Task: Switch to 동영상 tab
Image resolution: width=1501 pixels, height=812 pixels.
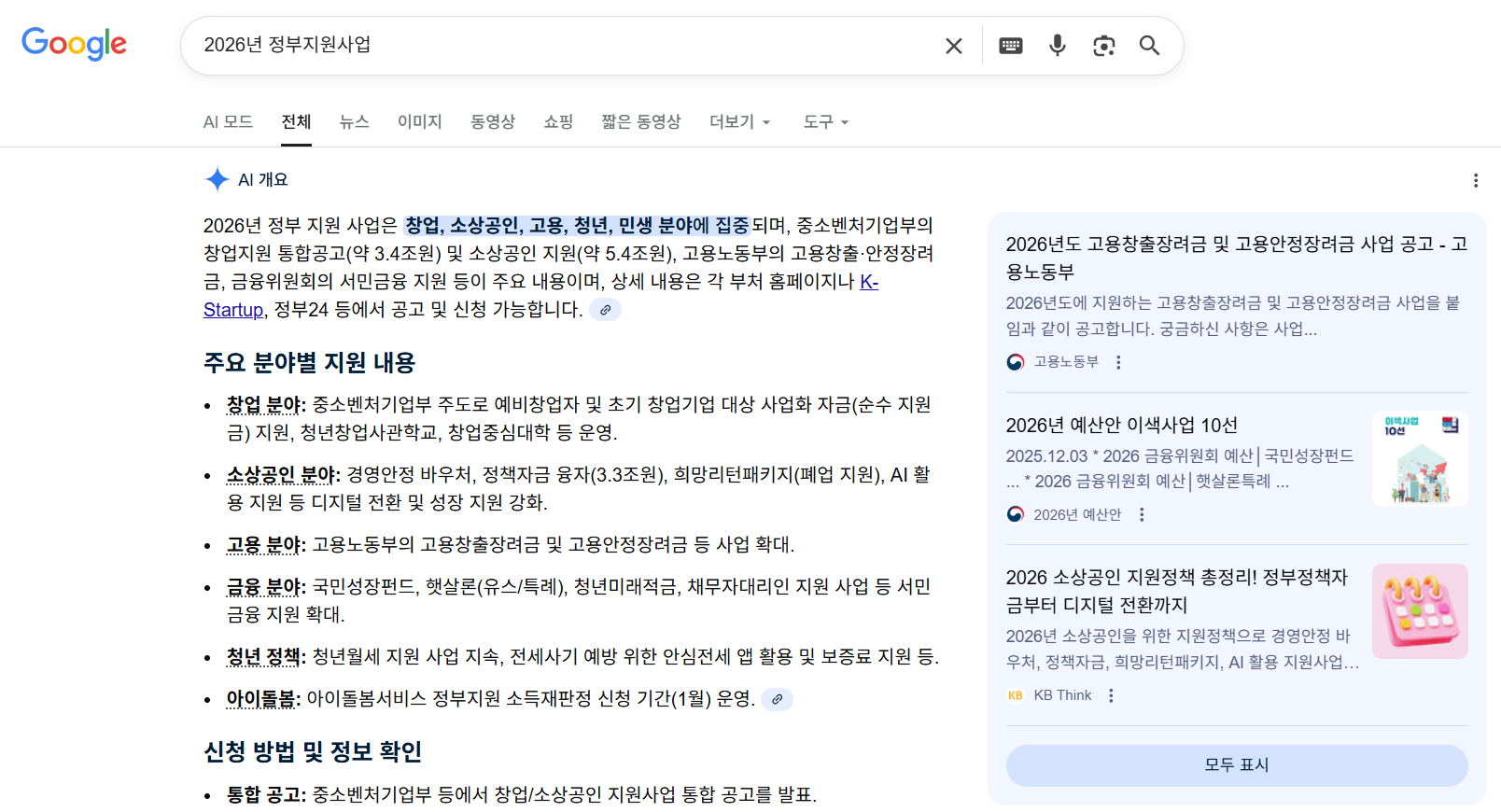Action: tap(493, 121)
